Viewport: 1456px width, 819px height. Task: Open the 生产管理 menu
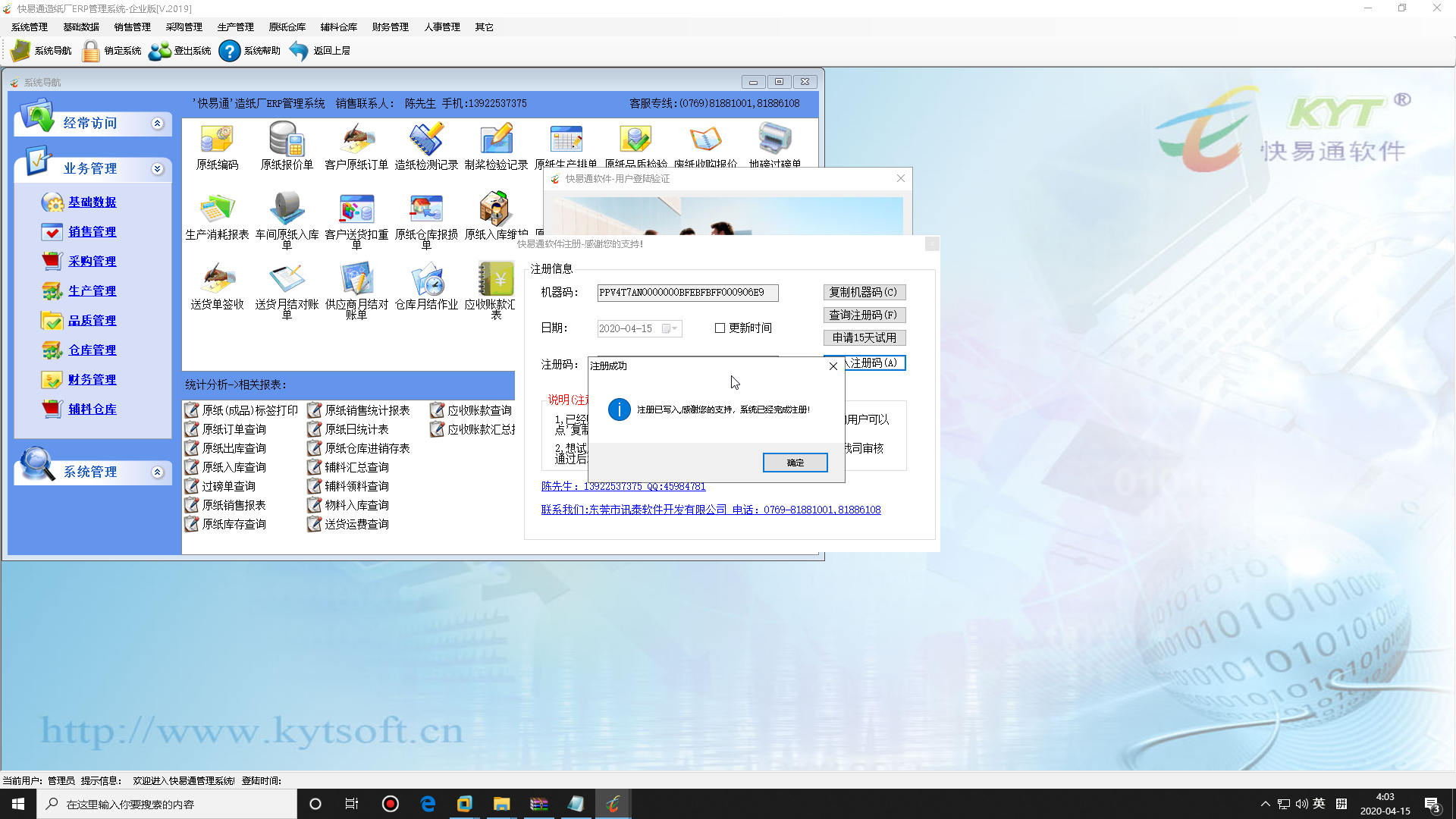click(235, 27)
